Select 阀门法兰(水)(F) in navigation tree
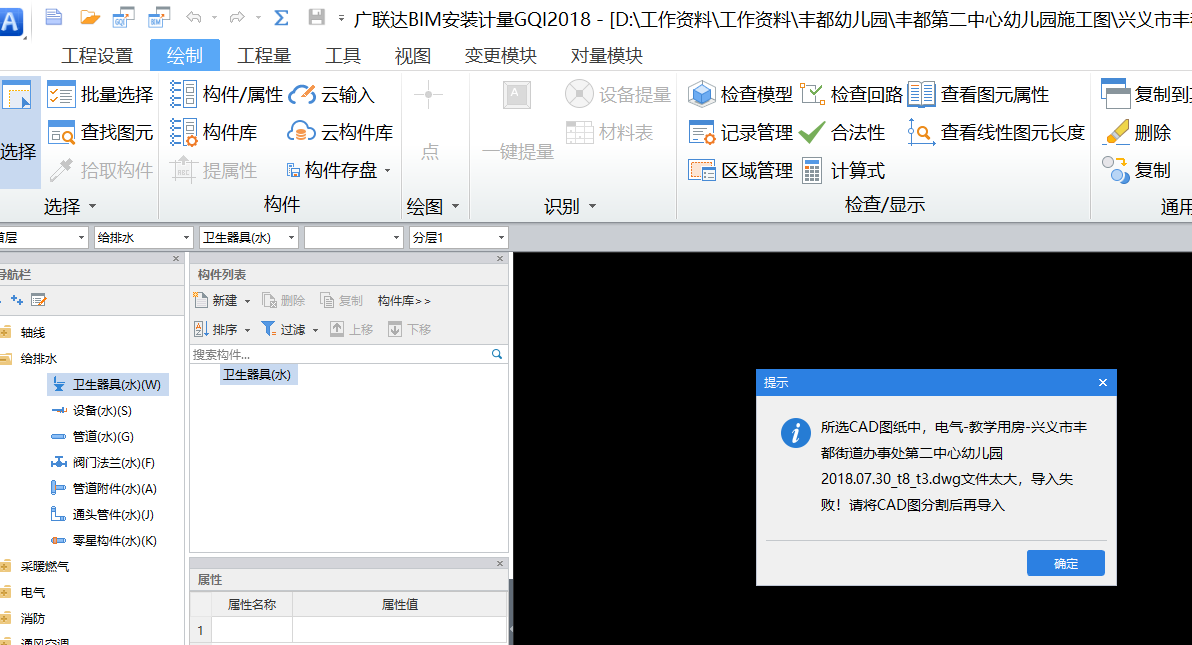1192x645 pixels. 103,462
